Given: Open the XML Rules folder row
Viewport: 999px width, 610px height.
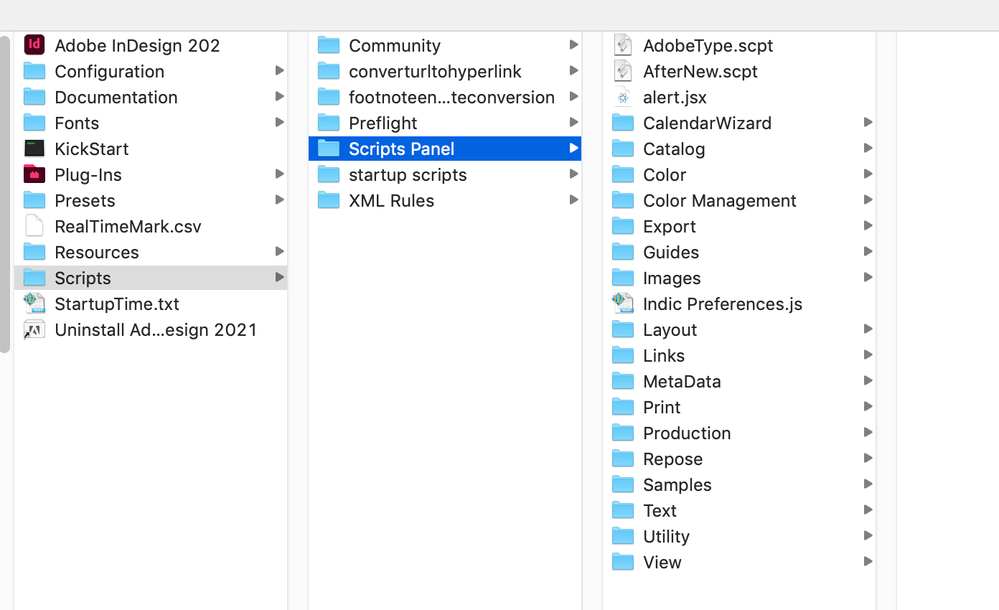Looking at the screenshot, I should 445,200.
